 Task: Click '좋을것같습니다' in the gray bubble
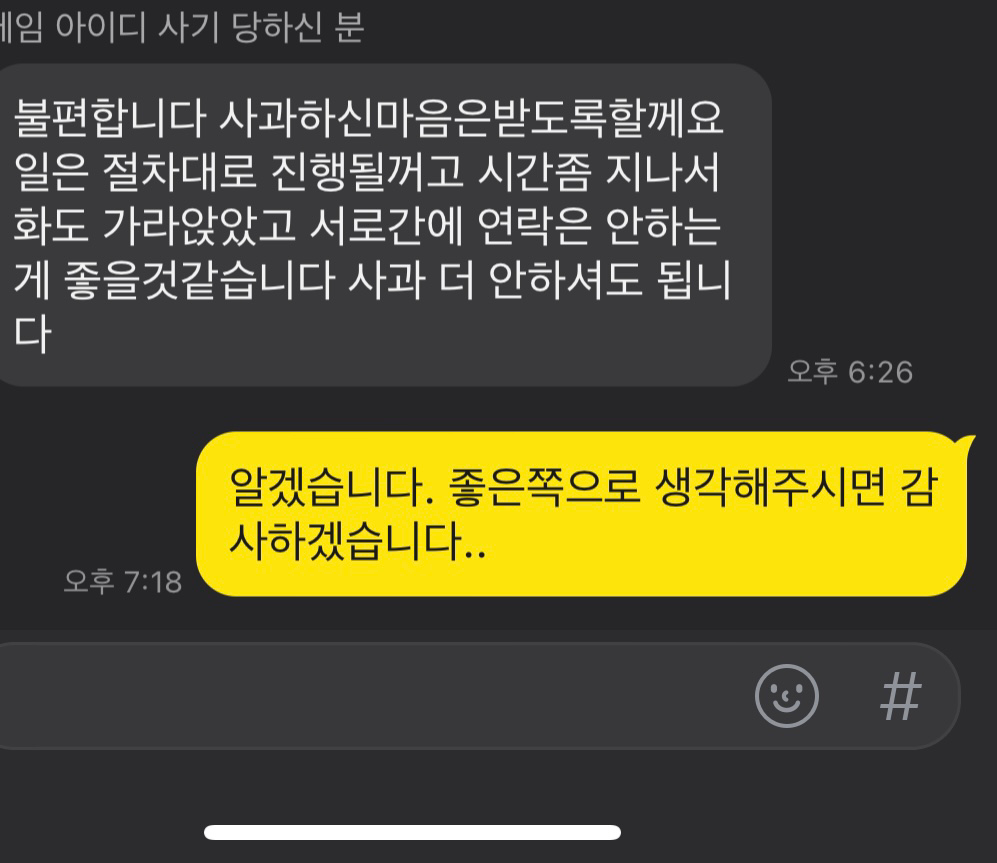199,280
